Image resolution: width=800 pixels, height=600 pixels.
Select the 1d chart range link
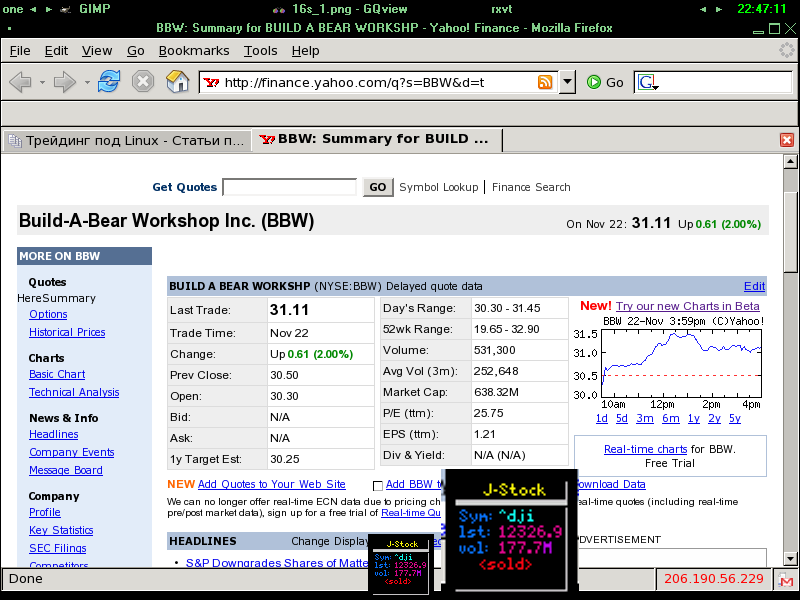pyautogui.click(x=602, y=418)
